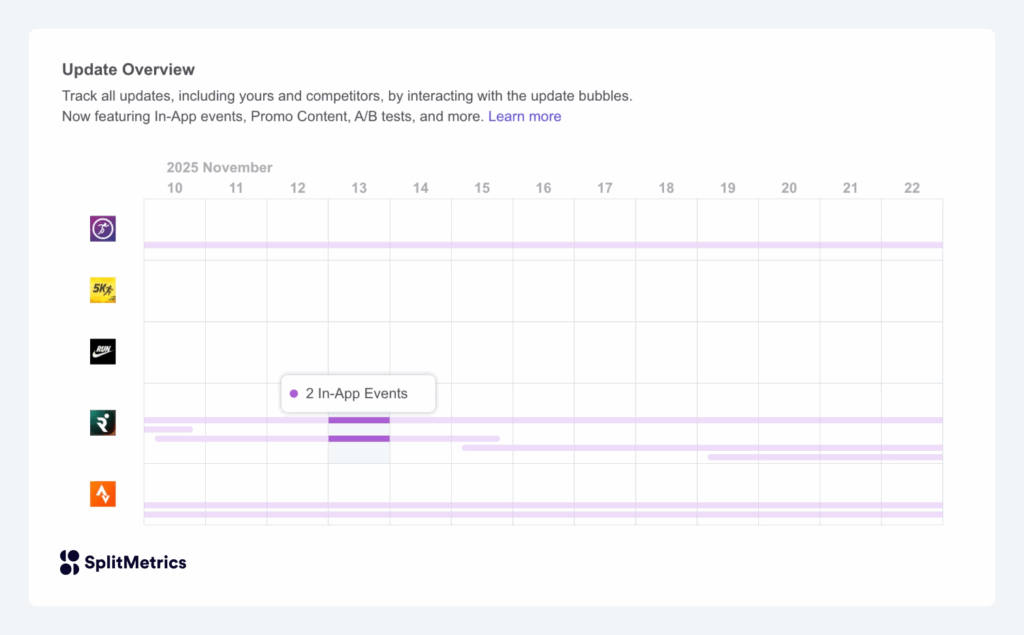Select the highlighted November 13 column

(359, 450)
